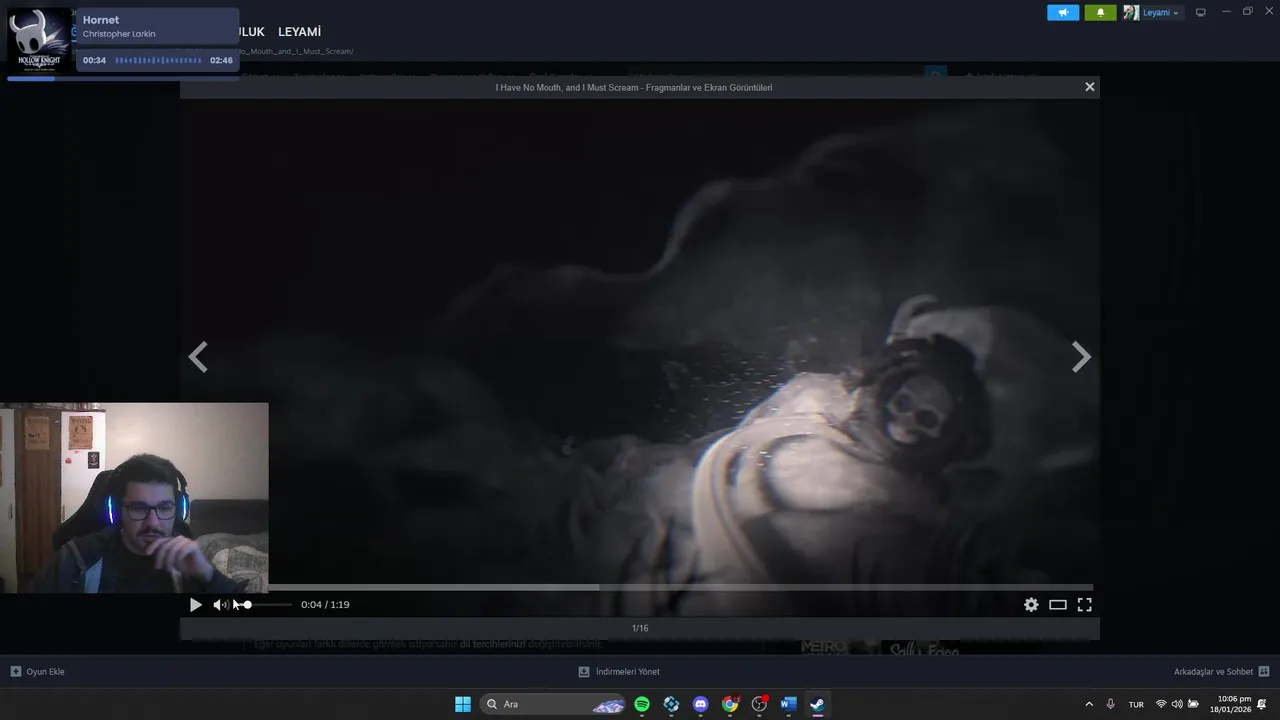1280x720 pixels.
Task: Open the Wi-Fi network tray icon
Action: coord(1161,704)
